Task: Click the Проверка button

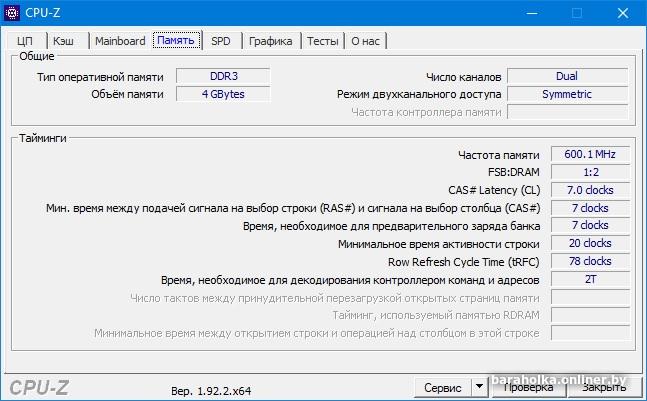Action: (x=528, y=387)
